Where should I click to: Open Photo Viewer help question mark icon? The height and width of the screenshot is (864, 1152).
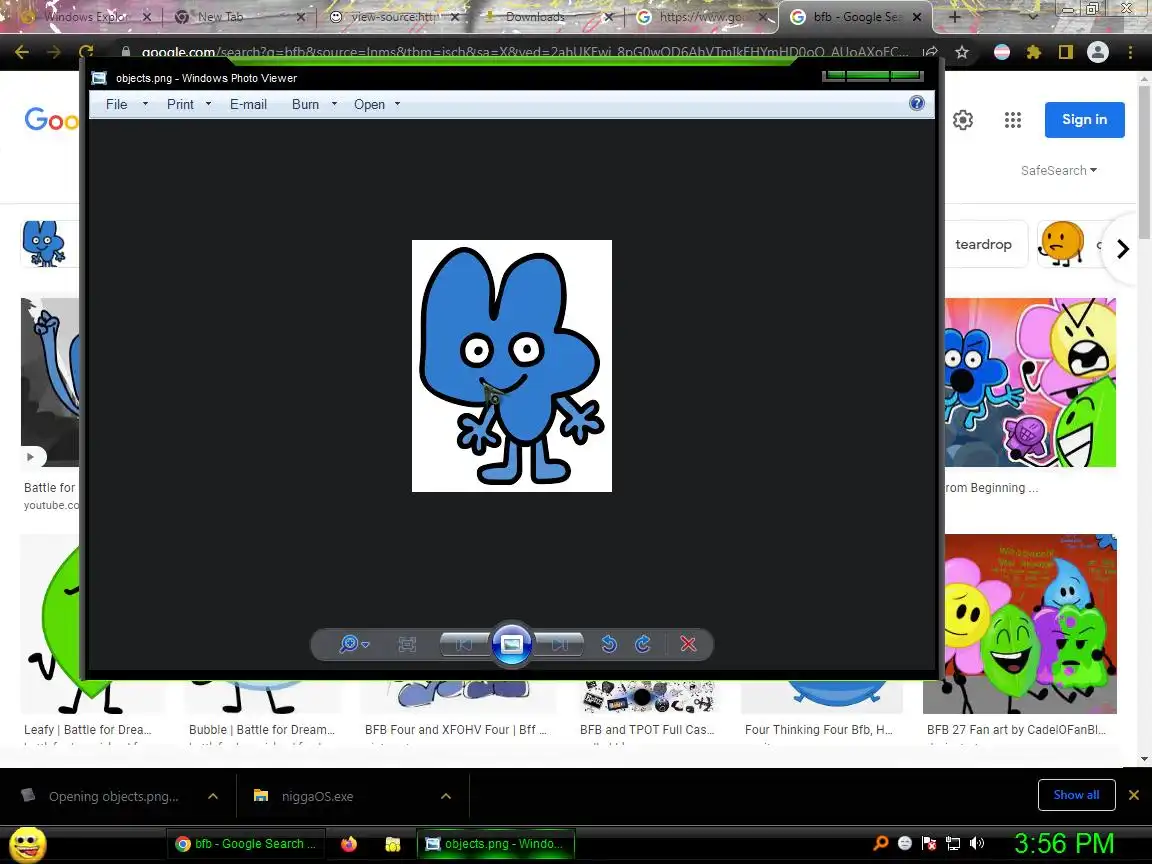pyautogui.click(x=916, y=103)
